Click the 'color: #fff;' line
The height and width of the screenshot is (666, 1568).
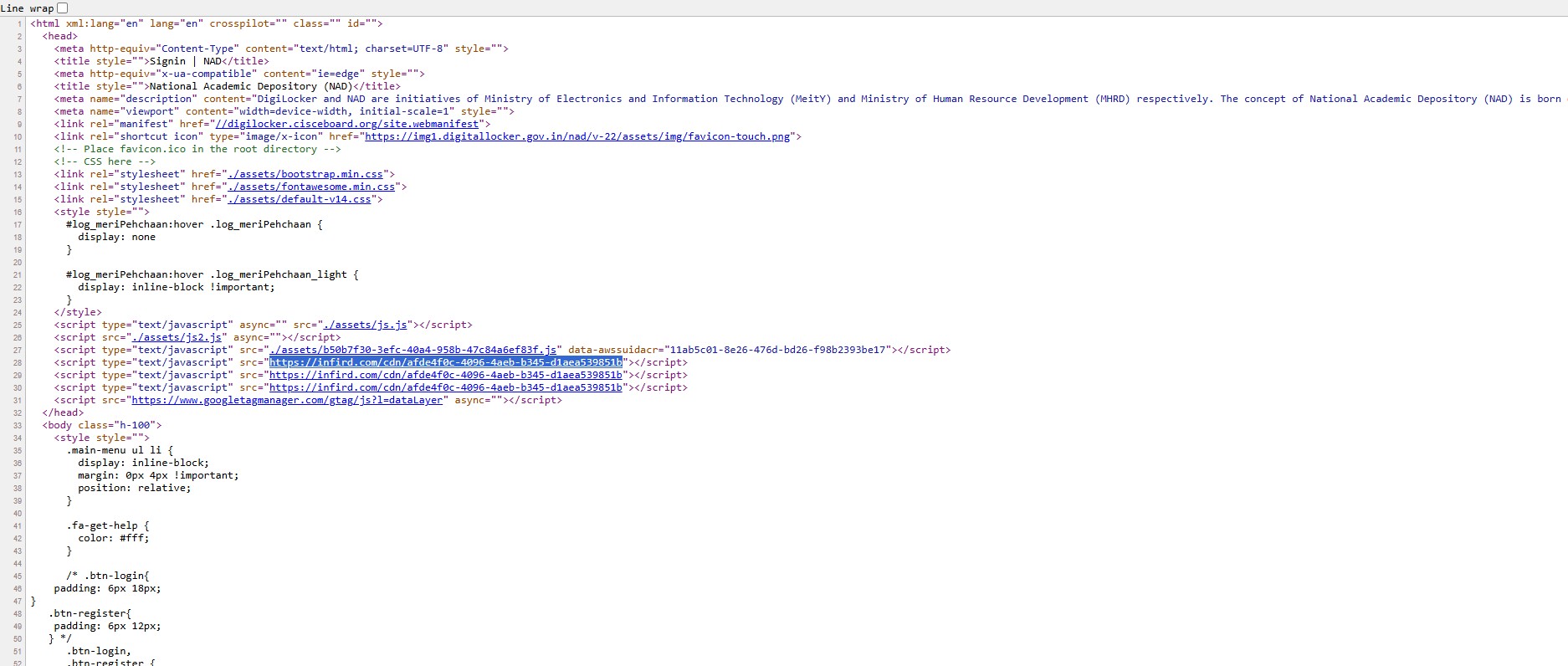(x=114, y=538)
